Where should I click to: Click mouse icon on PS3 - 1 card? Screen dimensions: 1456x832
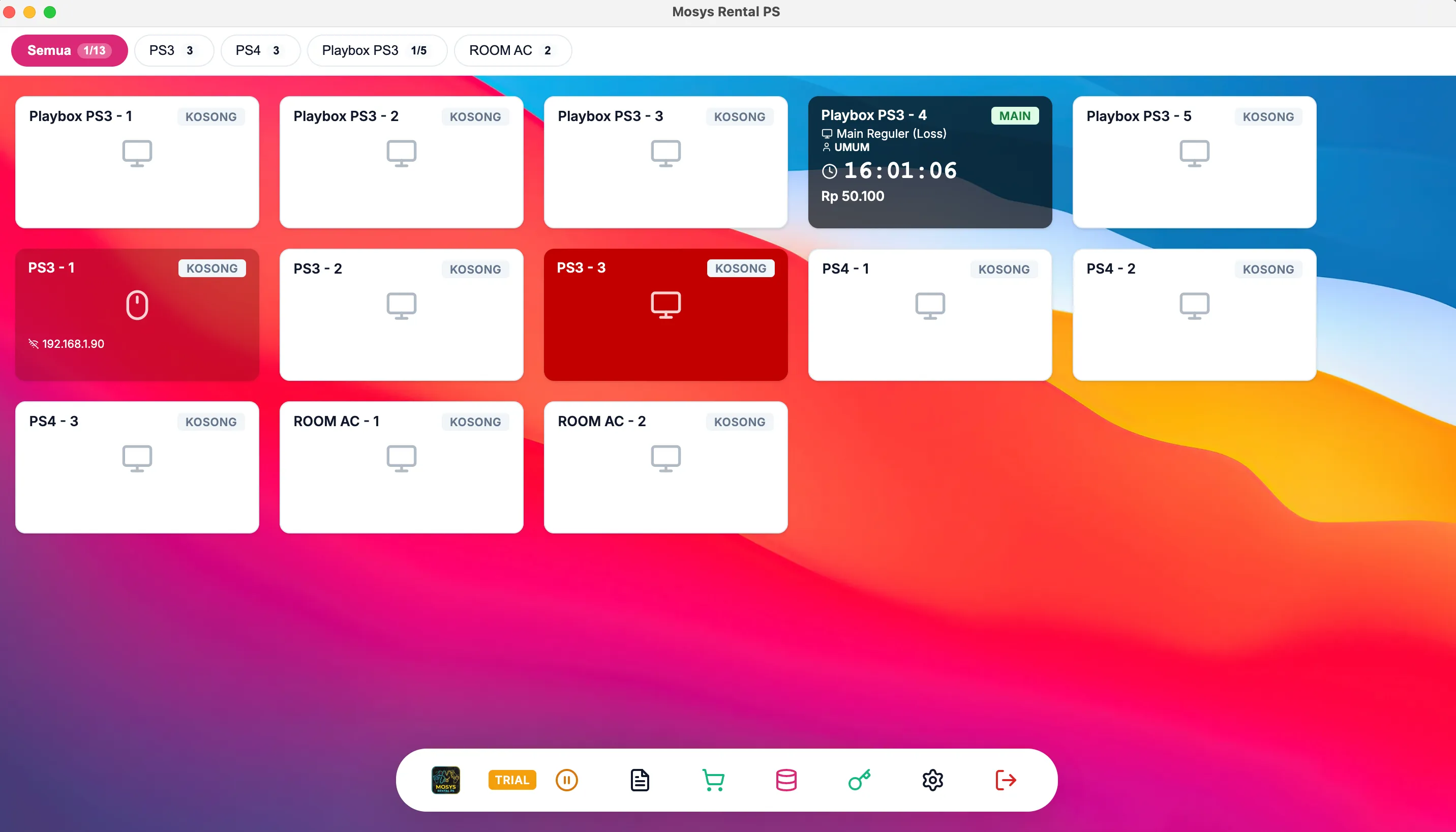(x=137, y=305)
